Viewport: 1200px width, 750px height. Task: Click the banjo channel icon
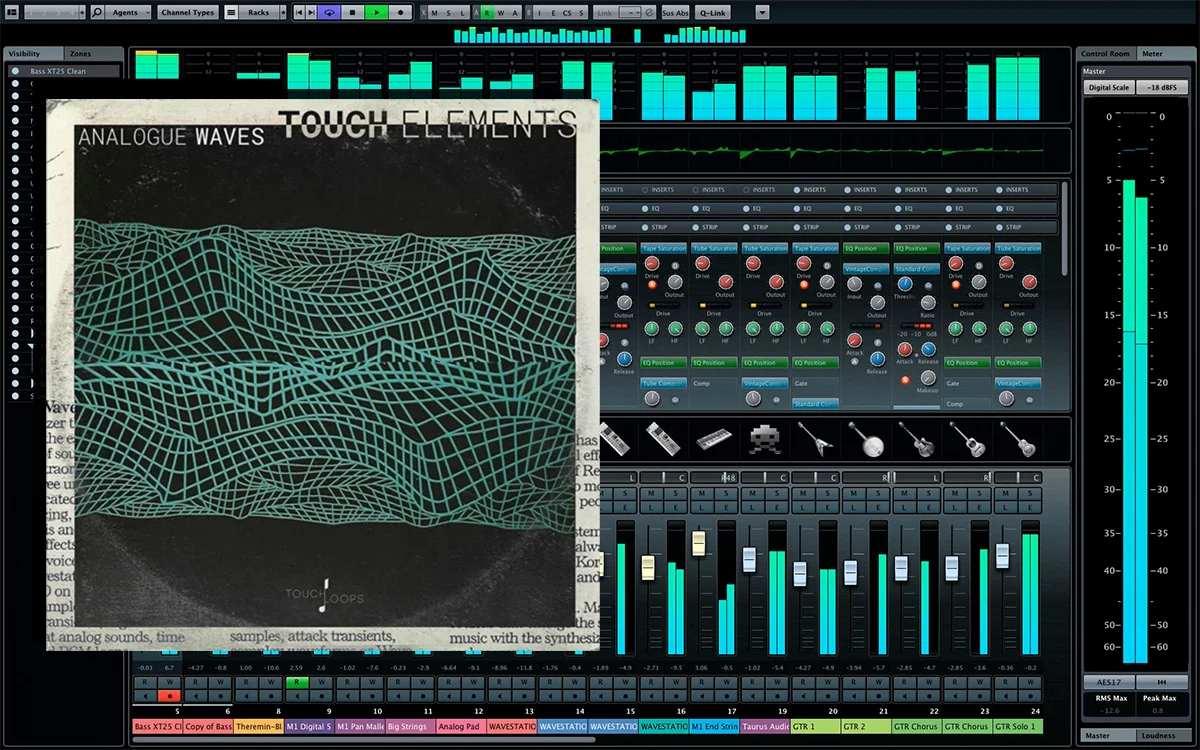[x=865, y=438]
